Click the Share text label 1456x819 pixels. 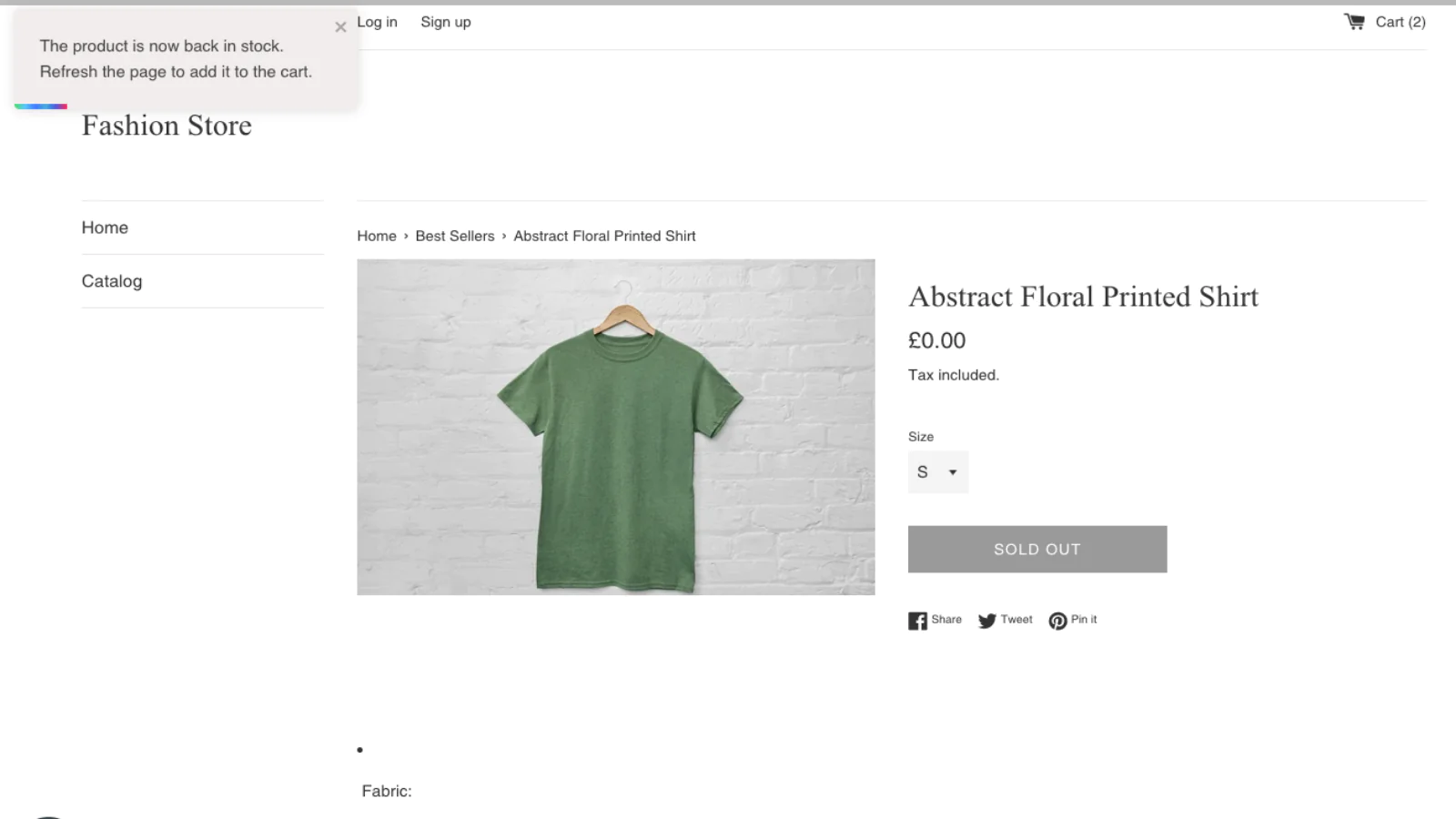pyautogui.click(x=946, y=620)
